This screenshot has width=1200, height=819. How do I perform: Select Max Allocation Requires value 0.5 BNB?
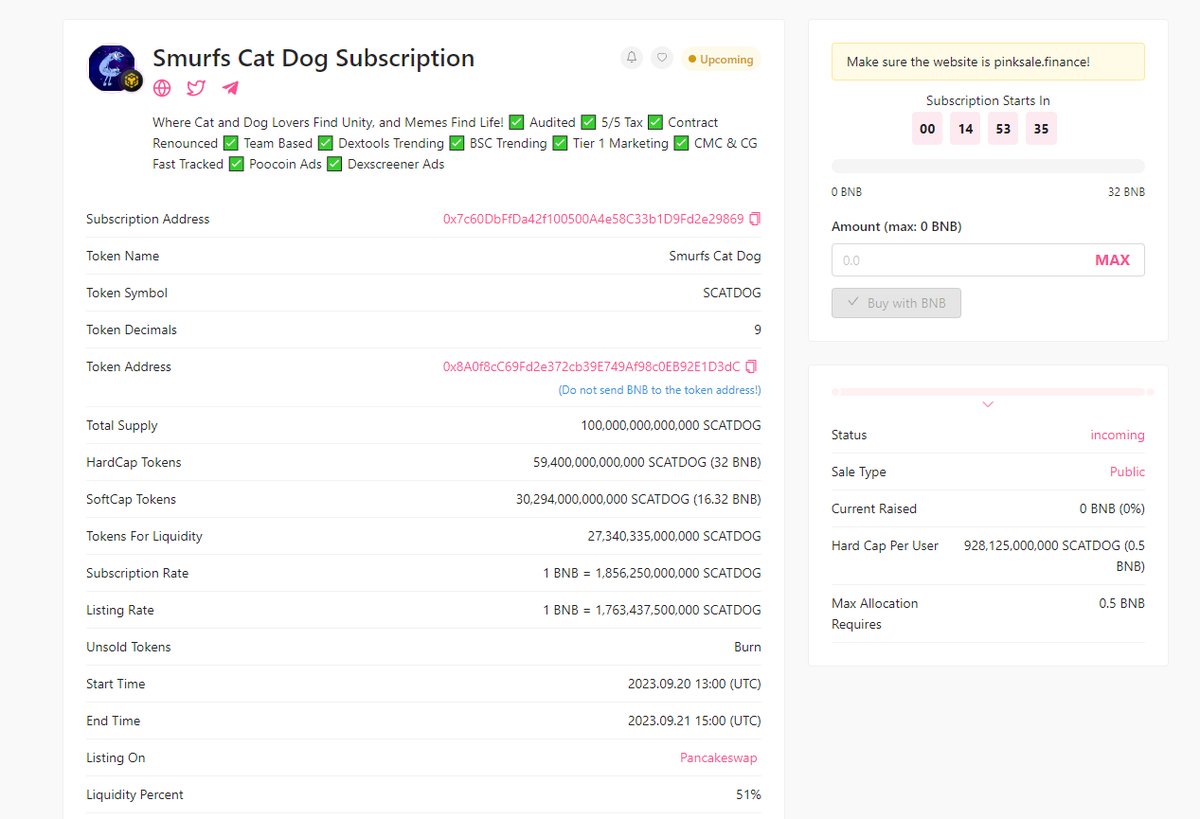(x=1122, y=604)
